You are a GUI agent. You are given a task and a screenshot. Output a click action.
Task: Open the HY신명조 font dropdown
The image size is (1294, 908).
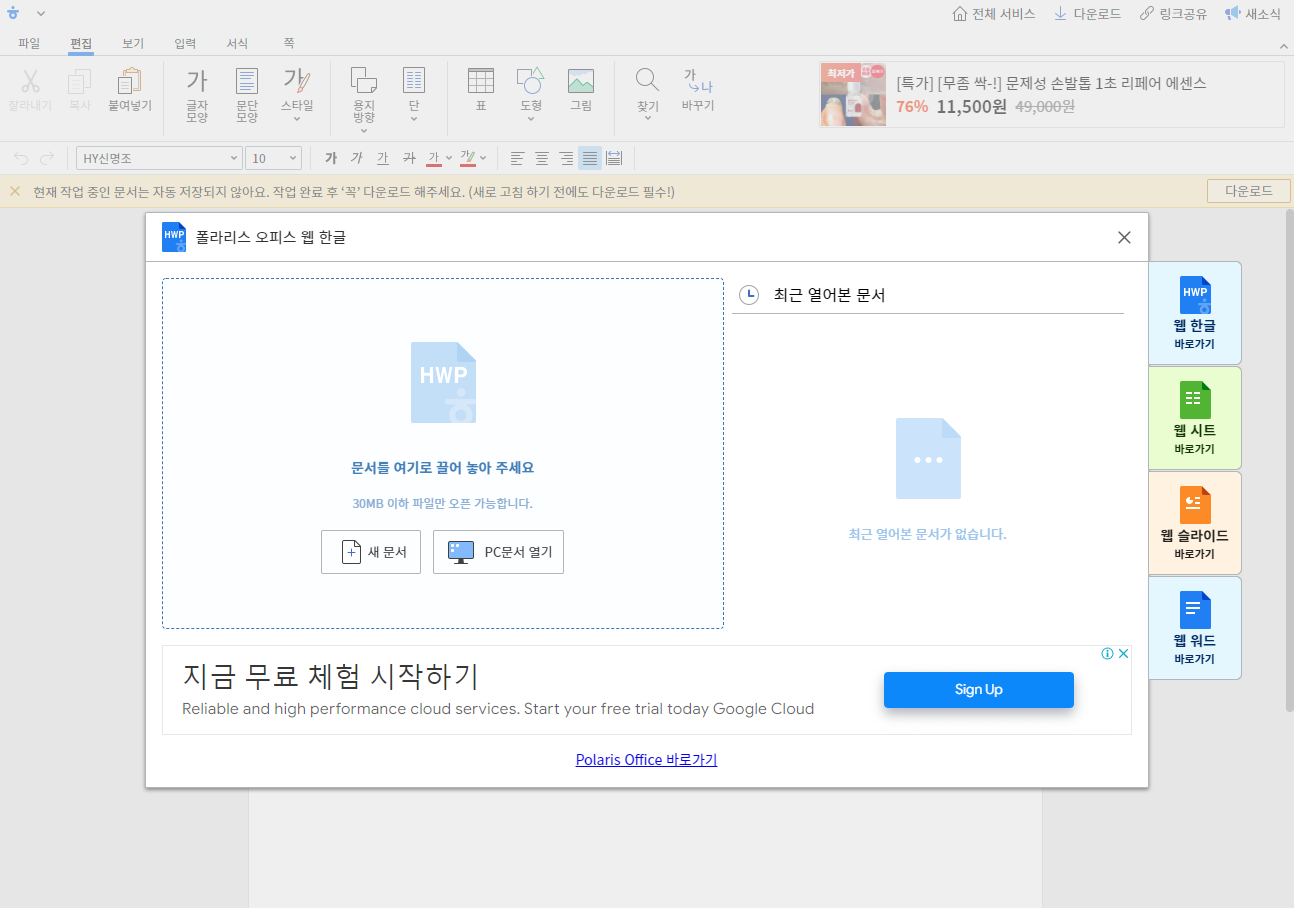pyautogui.click(x=159, y=158)
